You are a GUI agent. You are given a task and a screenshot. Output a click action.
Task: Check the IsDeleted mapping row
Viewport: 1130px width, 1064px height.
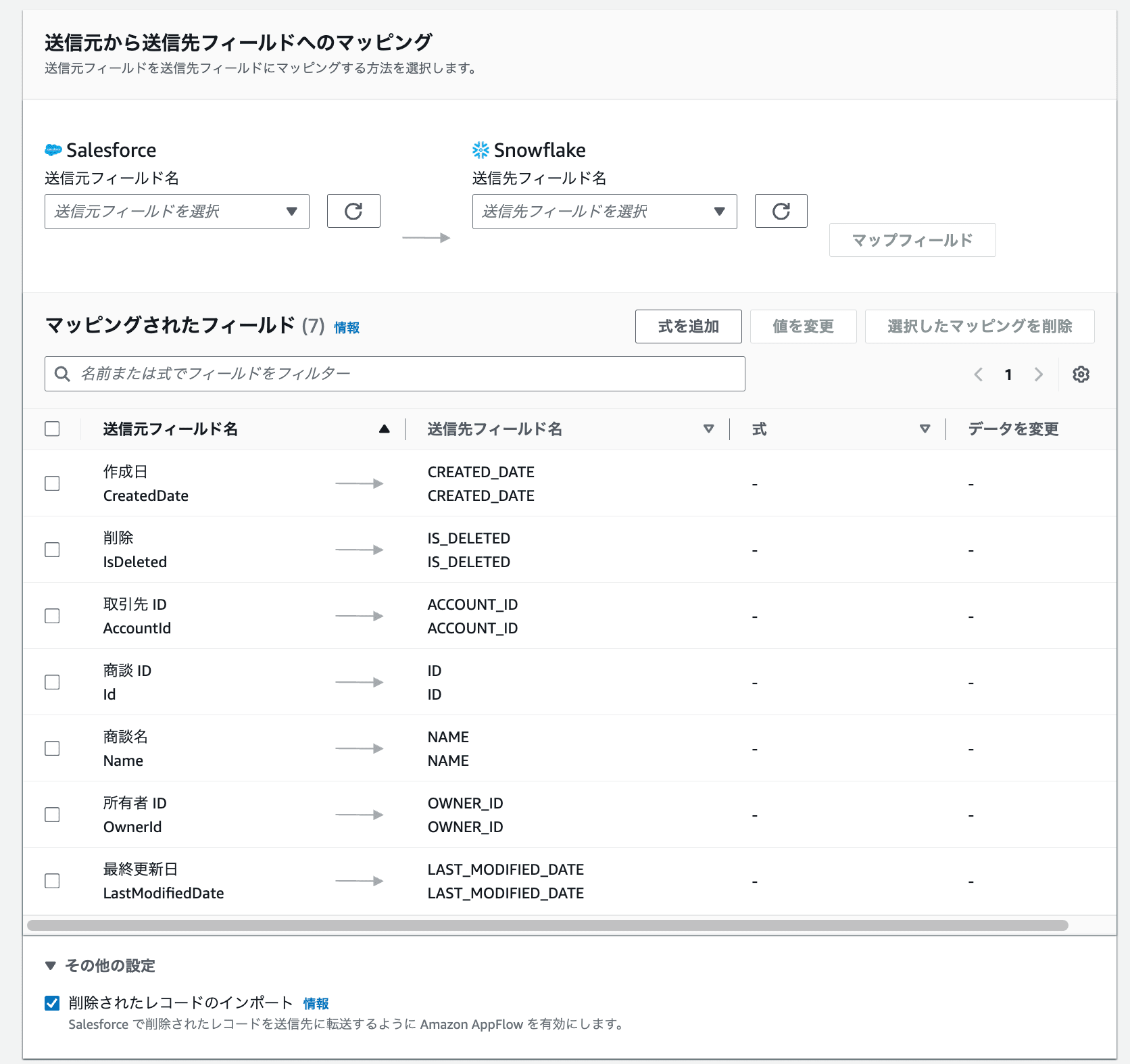click(x=52, y=550)
